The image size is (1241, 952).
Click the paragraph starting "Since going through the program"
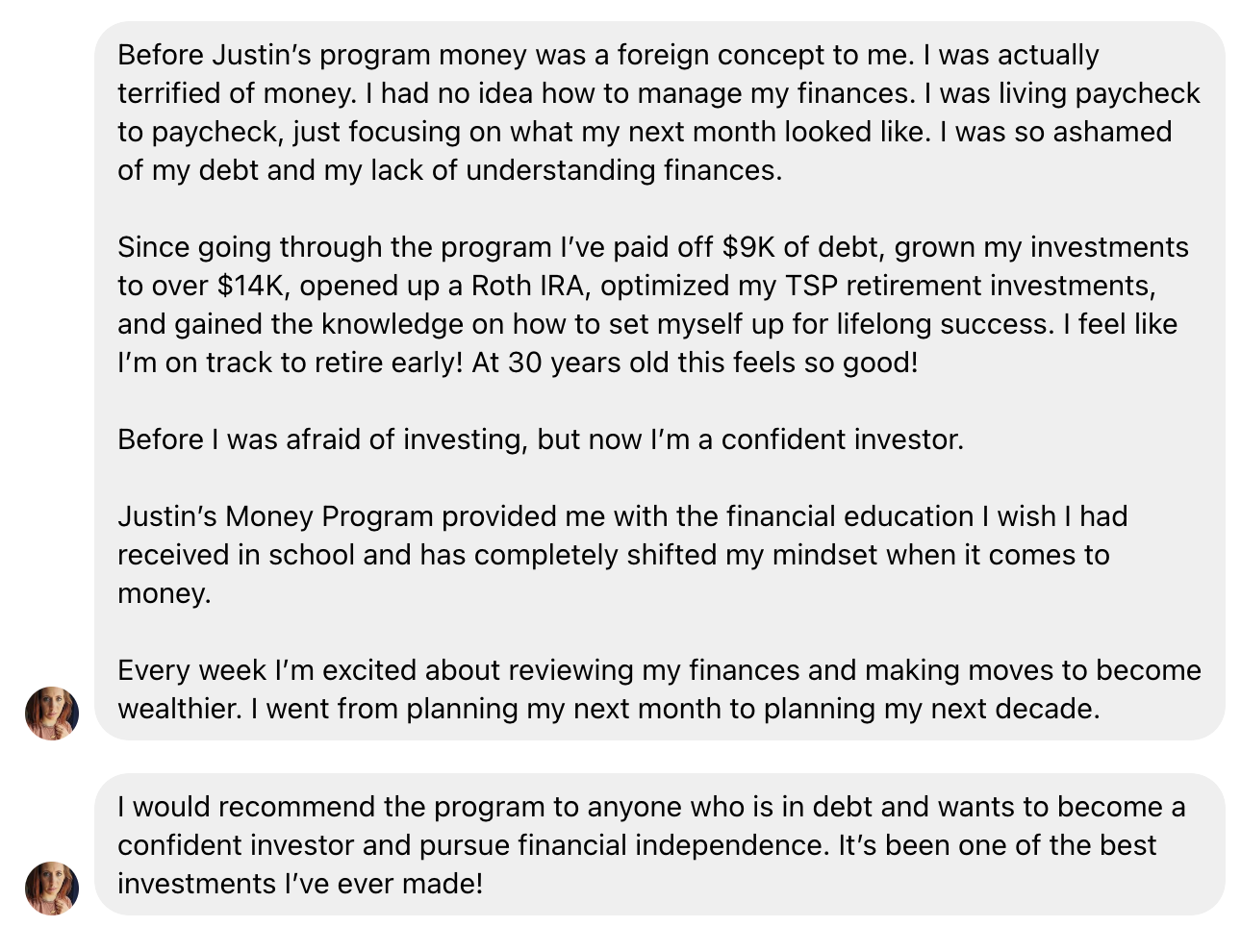(x=653, y=305)
